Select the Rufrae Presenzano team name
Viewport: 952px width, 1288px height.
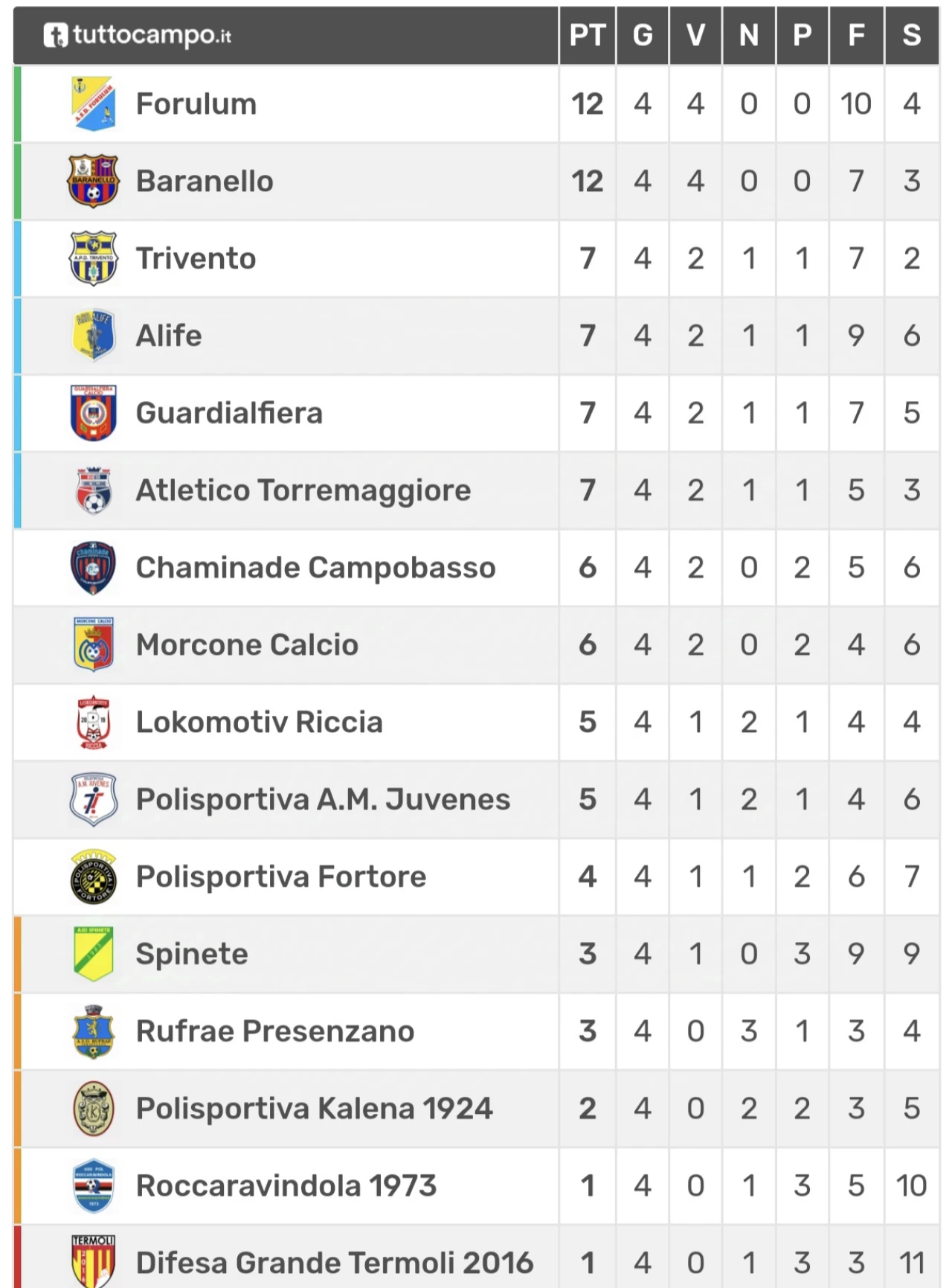point(275,1031)
